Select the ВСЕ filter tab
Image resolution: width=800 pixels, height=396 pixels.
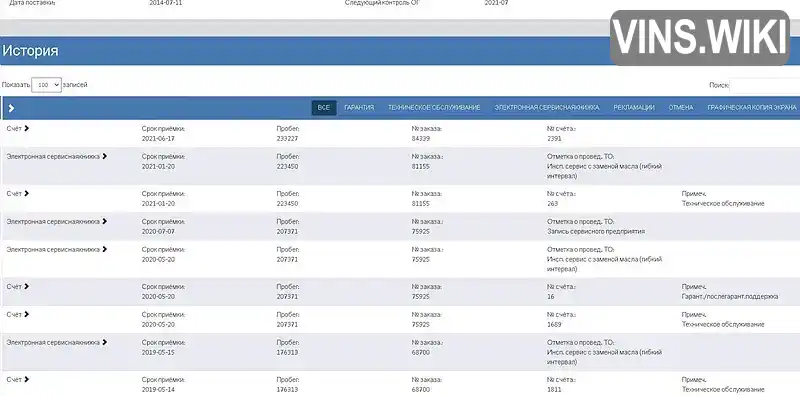(324, 108)
